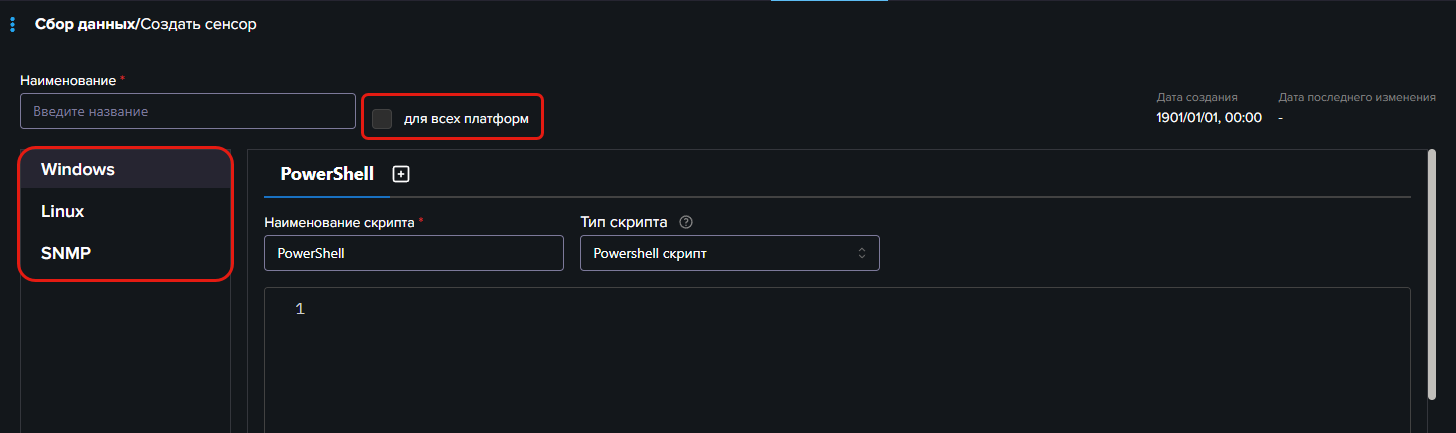Image resolution: width=1456 pixels, height=433 pixels.
Task: Click the Создать сенсор breadcrumb
Action: click(x=198, y=24)
